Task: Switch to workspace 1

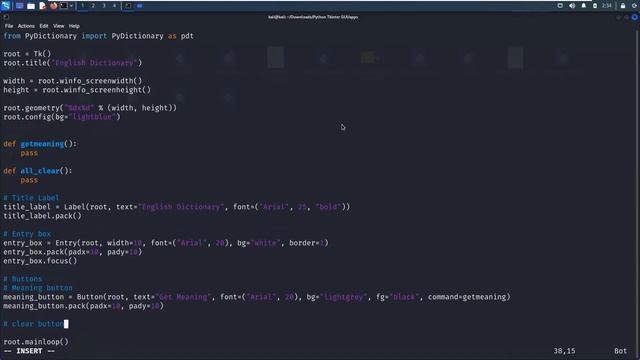Action: (x=82, y=6)
